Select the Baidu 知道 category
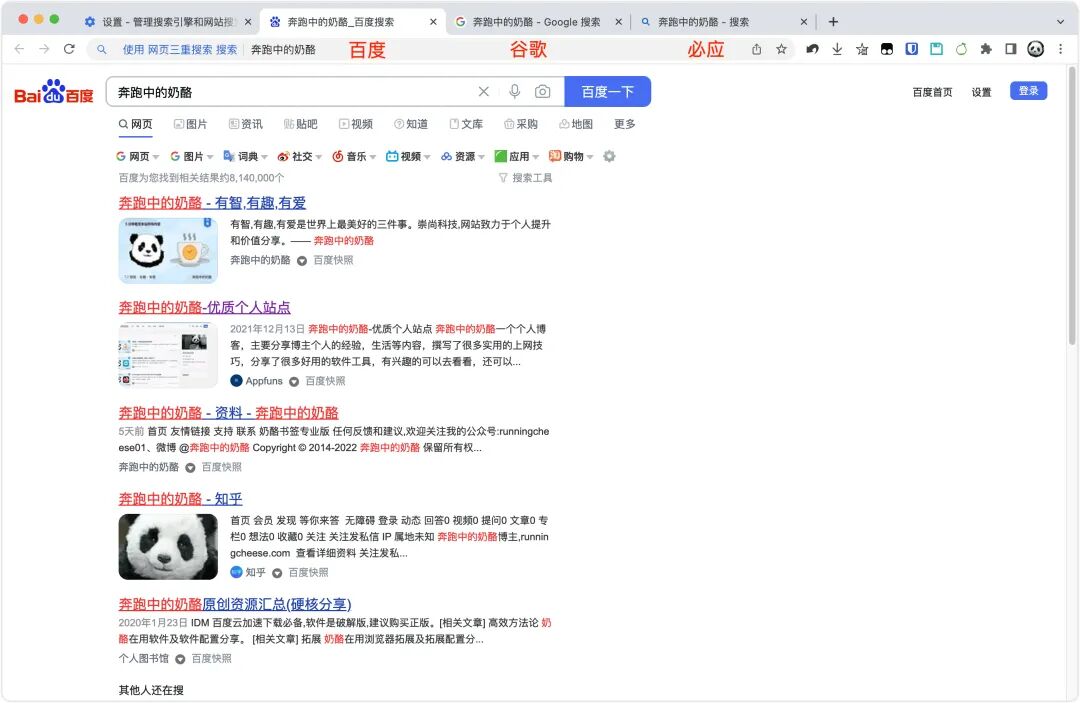1080x703 pixels. point(411,124)
